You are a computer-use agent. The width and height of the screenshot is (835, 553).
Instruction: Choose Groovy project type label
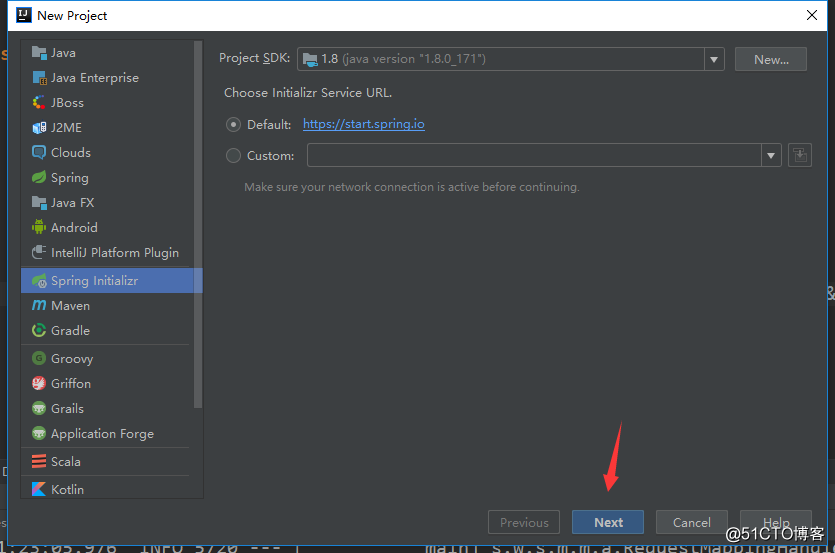pyautogui.click(x=72, y=359)
